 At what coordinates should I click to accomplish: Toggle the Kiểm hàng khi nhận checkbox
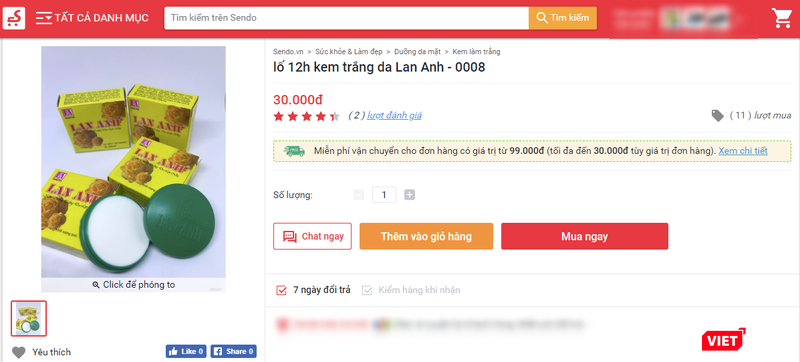(x=367, y=291)
